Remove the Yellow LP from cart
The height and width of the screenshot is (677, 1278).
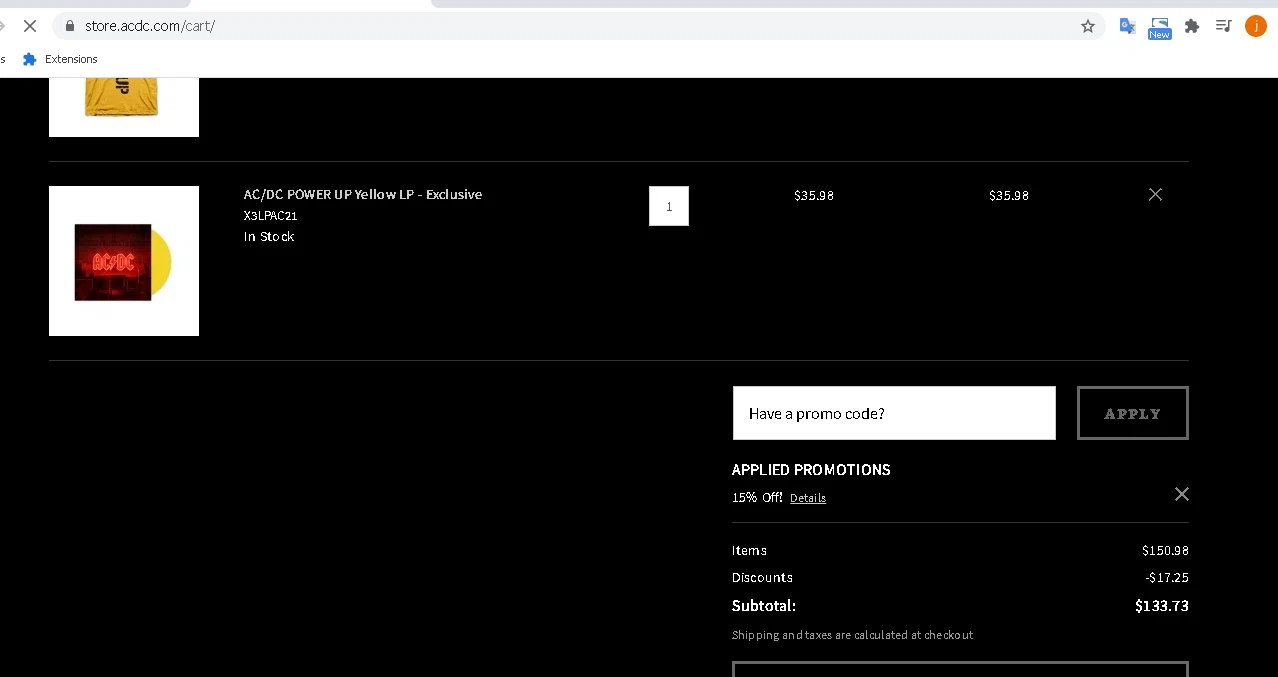pos(1155,194)
